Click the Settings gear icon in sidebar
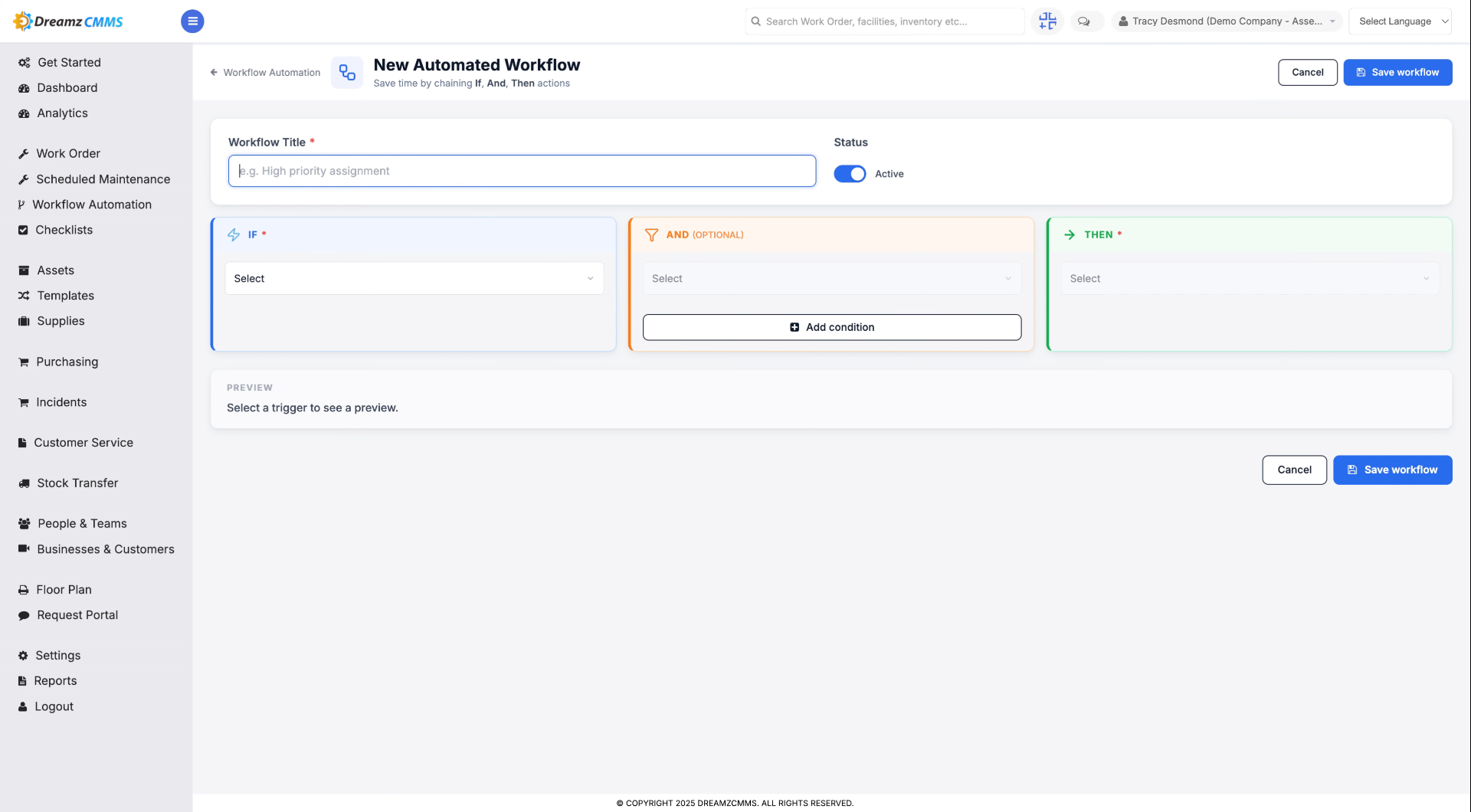1471x812 pixels. [x=23, y=656]
